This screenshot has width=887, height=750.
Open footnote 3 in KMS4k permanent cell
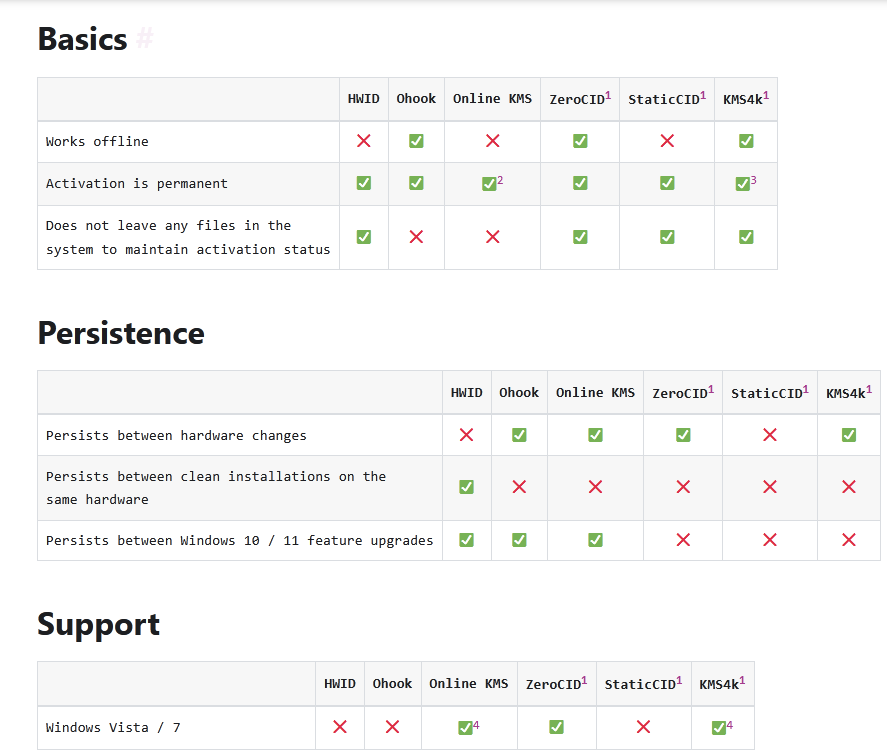click(753, 180)
